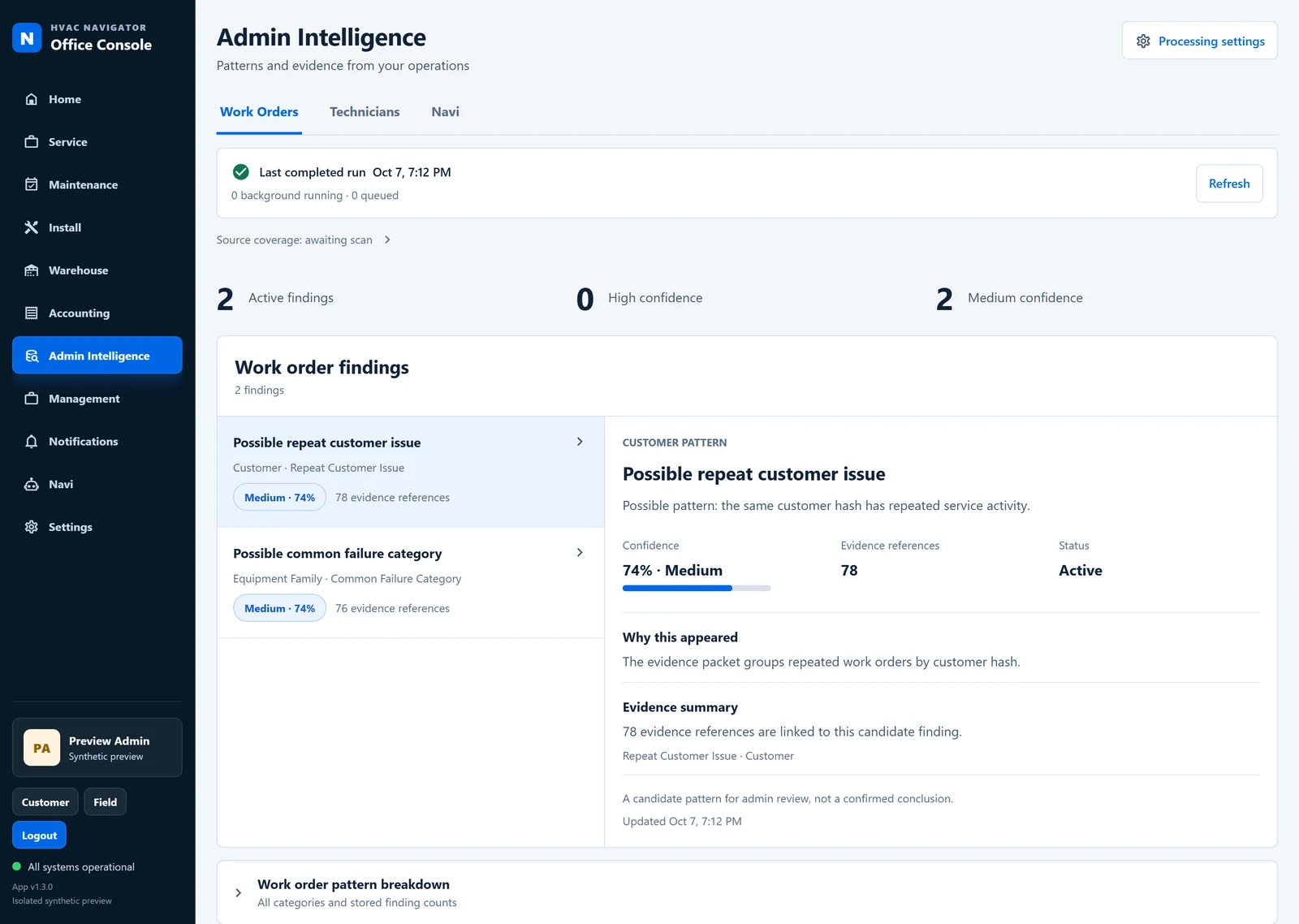This screenshot has width=1299, height=924.
Task: Click the Service briefcase icon
Action: coord(32,142)
